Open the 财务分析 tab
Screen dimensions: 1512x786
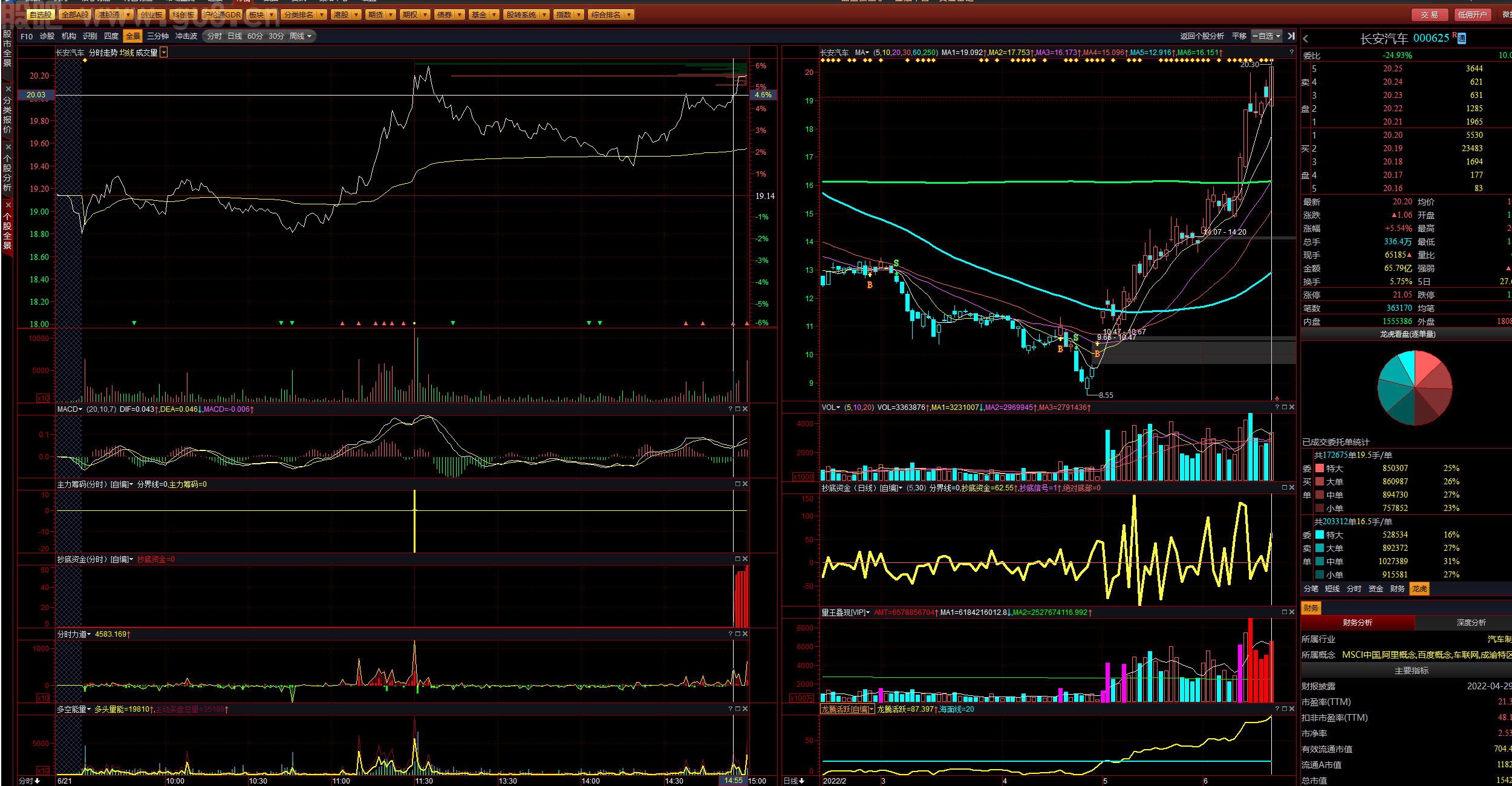(1358, 623)
